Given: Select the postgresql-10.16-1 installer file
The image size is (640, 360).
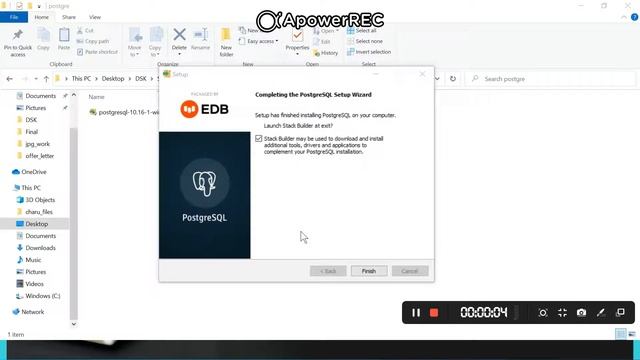Looking at the screenshot, I should (x=124, y=112).
